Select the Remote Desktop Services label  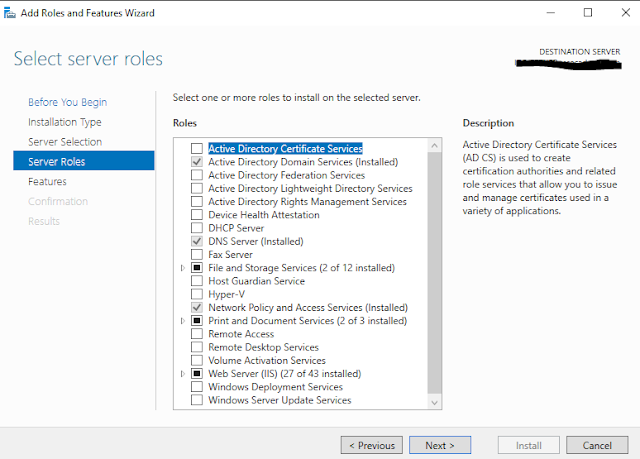tap(263, 347)
